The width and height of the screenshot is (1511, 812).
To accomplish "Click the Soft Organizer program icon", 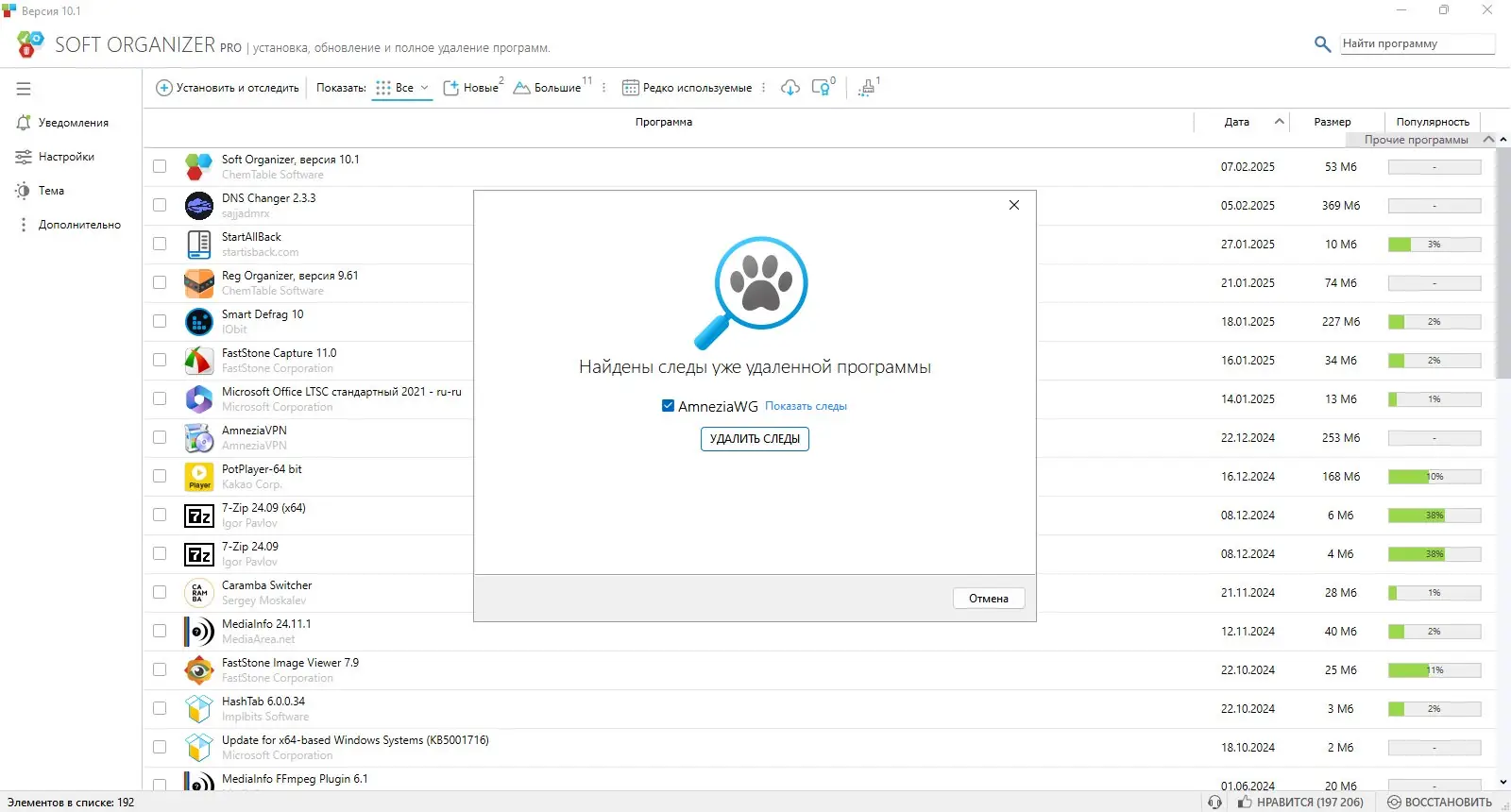I will (x=198, y=167).
